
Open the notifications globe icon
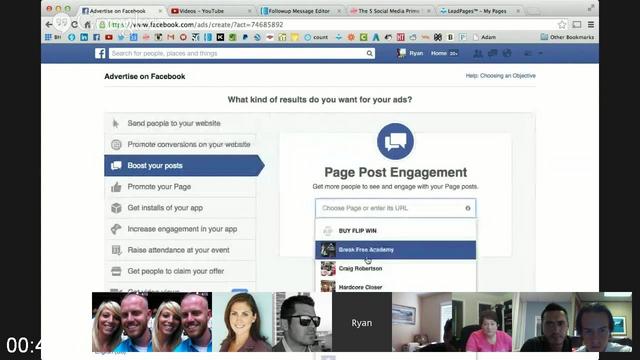pos(507,53)
